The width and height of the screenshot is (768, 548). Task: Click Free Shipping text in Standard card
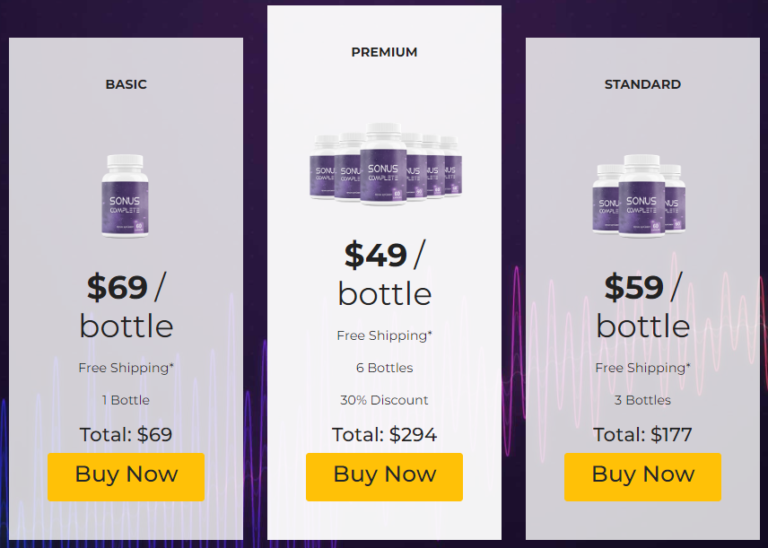[x=642, y=368]
